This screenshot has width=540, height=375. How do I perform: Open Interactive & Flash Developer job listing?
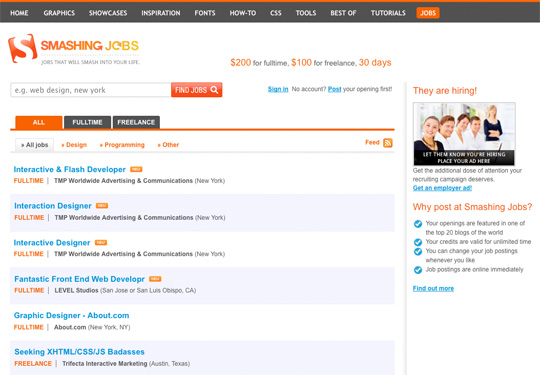(x=70, y=169)
